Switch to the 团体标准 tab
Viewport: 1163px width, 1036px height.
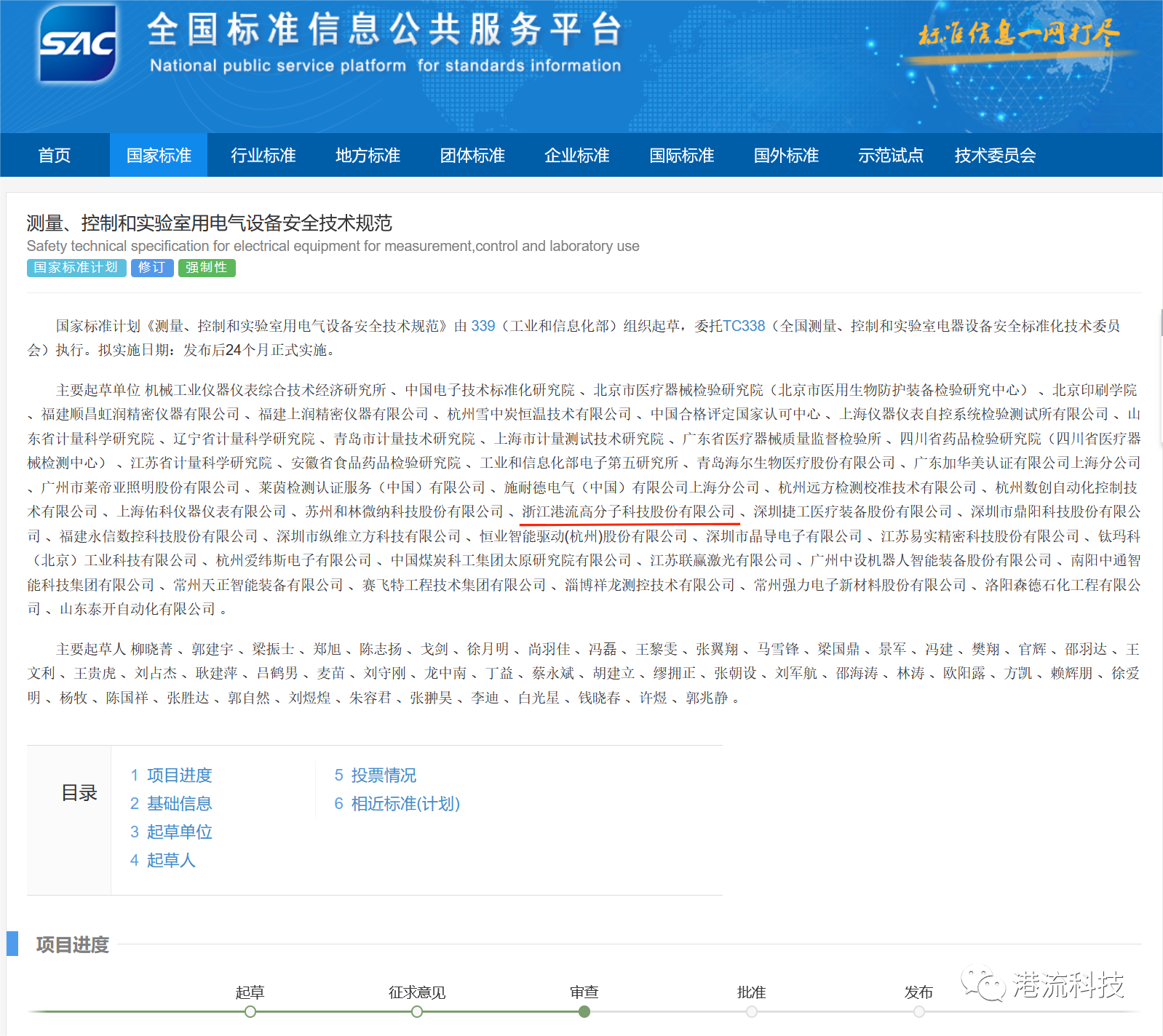pos(472,155)
